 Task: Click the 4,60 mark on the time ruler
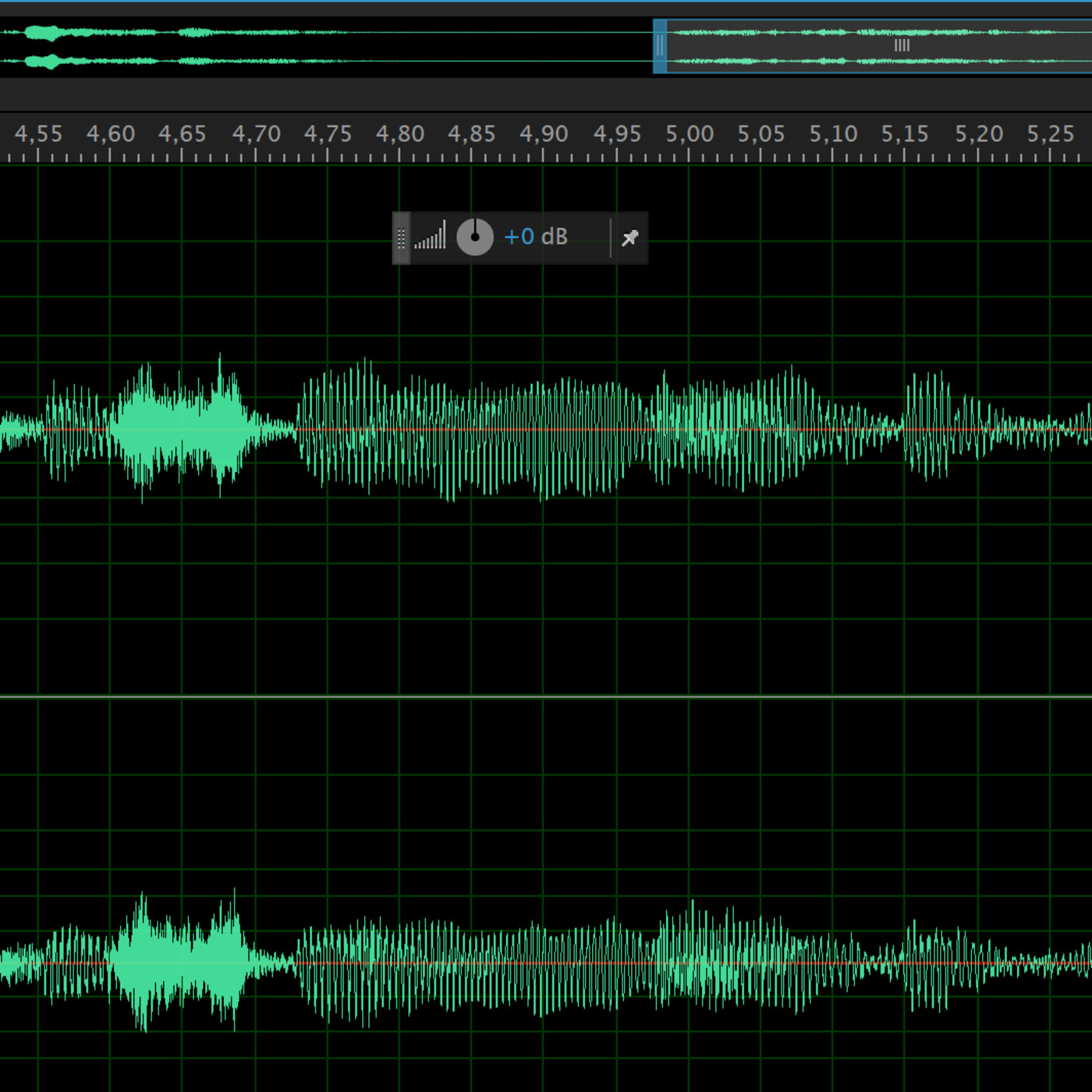click(x=111, y=134)
